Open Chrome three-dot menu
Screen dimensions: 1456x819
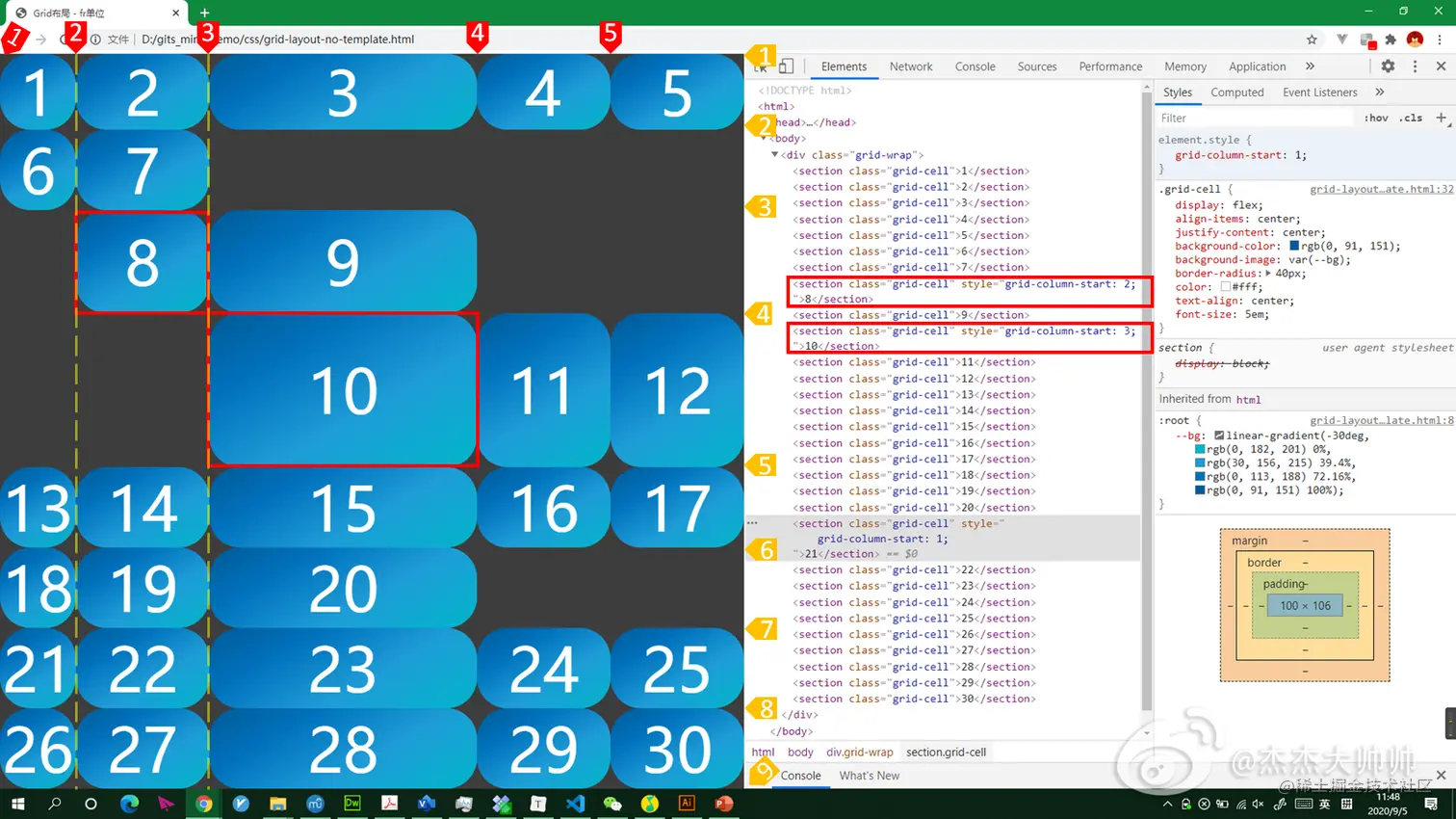[1440, 40]
